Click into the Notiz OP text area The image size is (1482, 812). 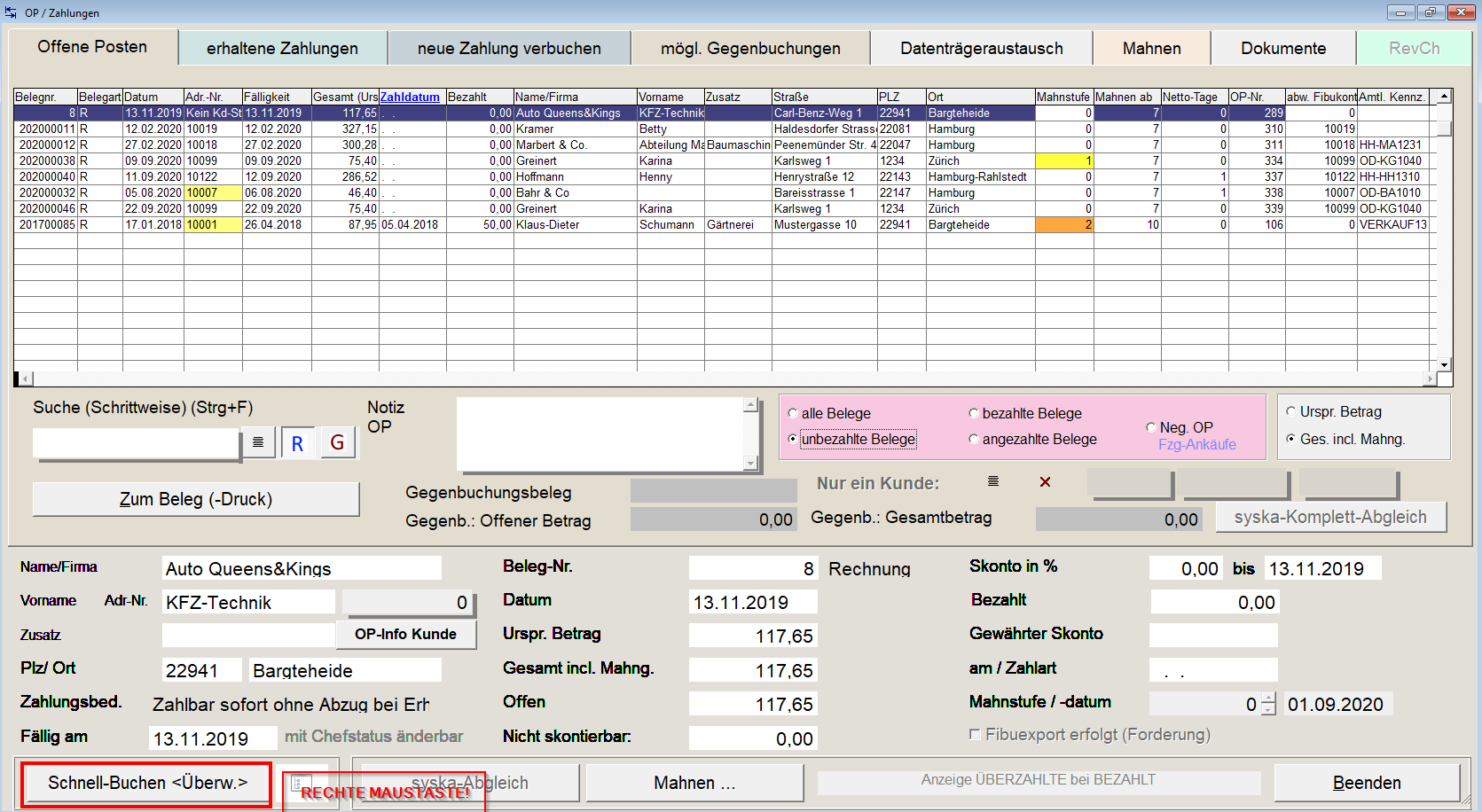coord(600,433)
